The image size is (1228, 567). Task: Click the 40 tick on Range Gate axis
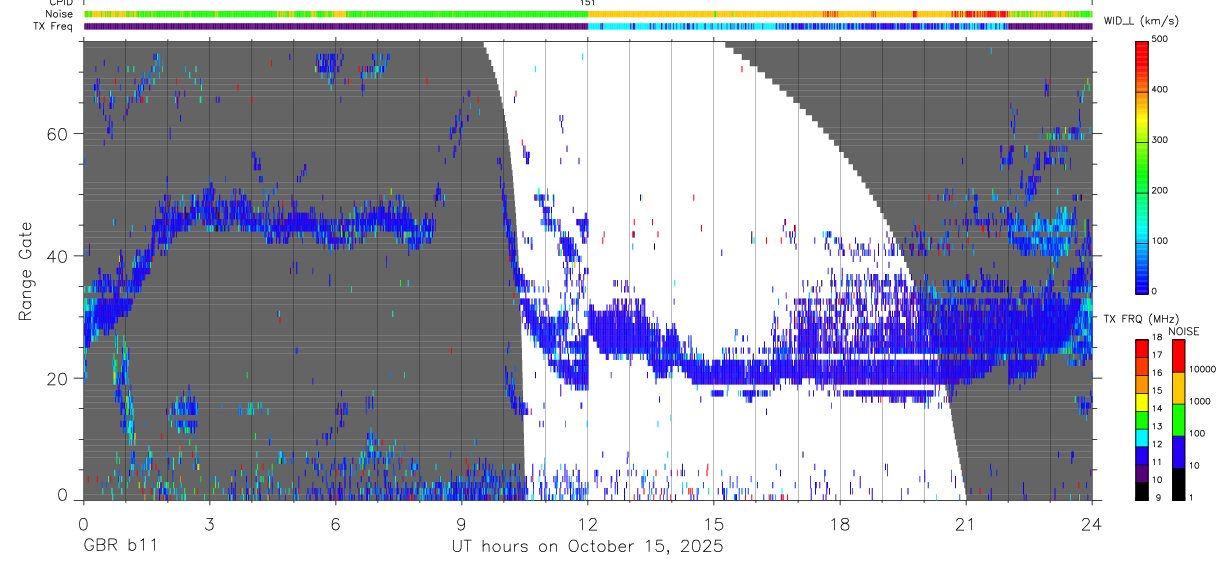point(58,256)
